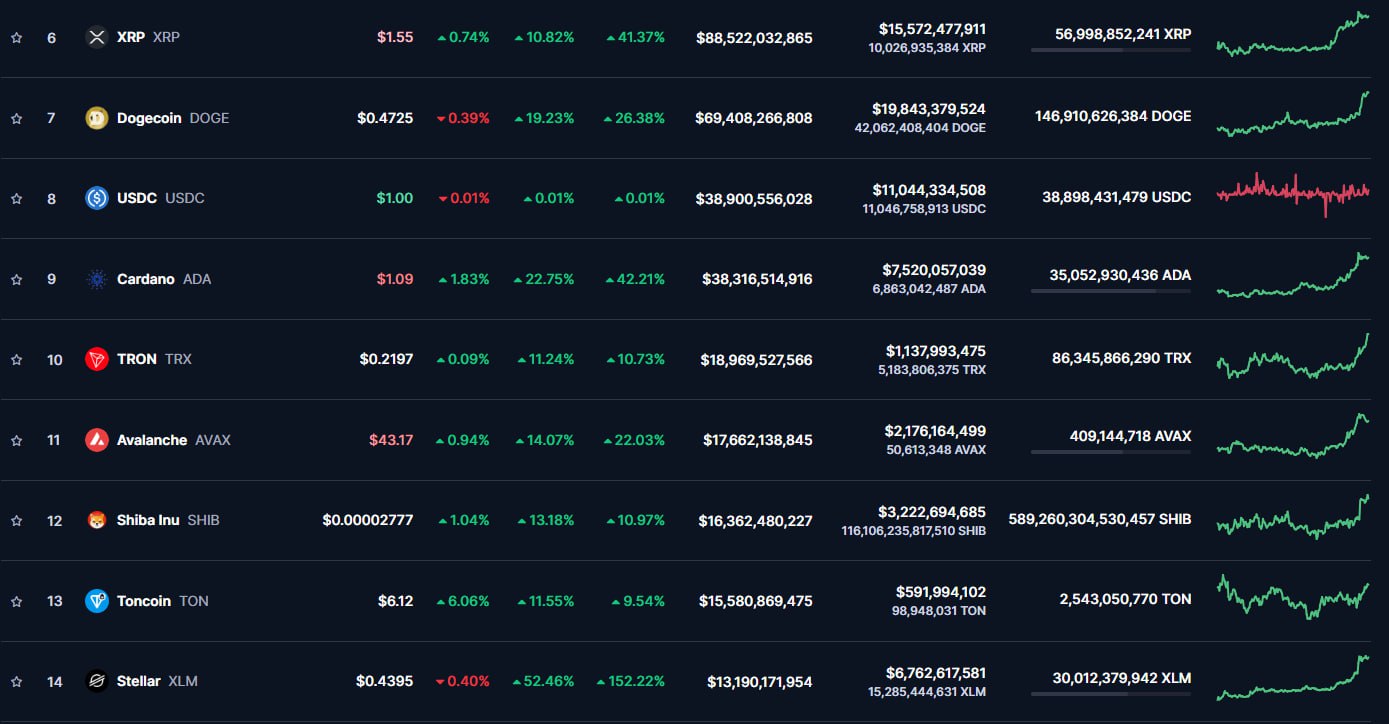The height and width of the screenshot is (724, 1389).
Task: Open the USDC coin page link
Action: click(160, 198)
